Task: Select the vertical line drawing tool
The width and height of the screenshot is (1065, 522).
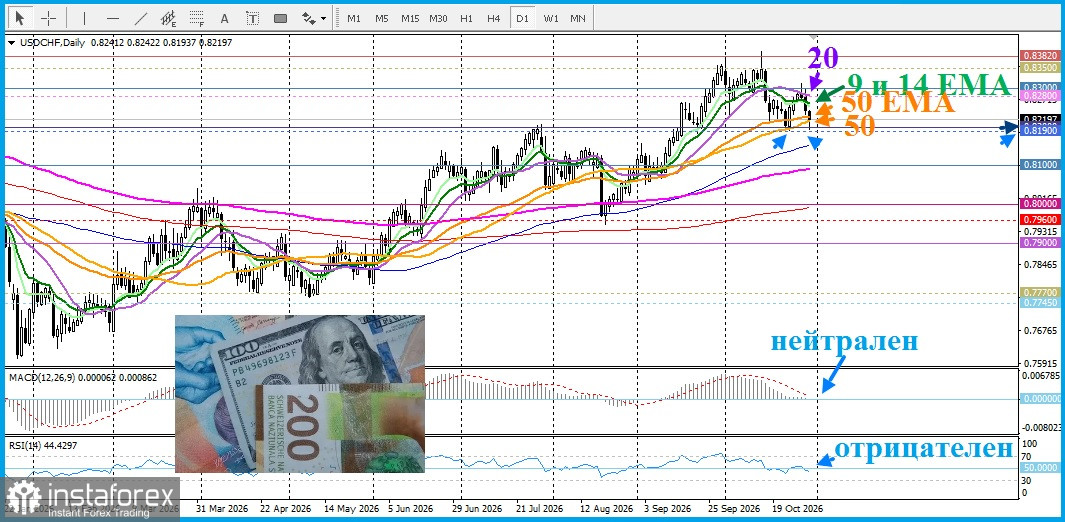Action: (x=84, y=18)
